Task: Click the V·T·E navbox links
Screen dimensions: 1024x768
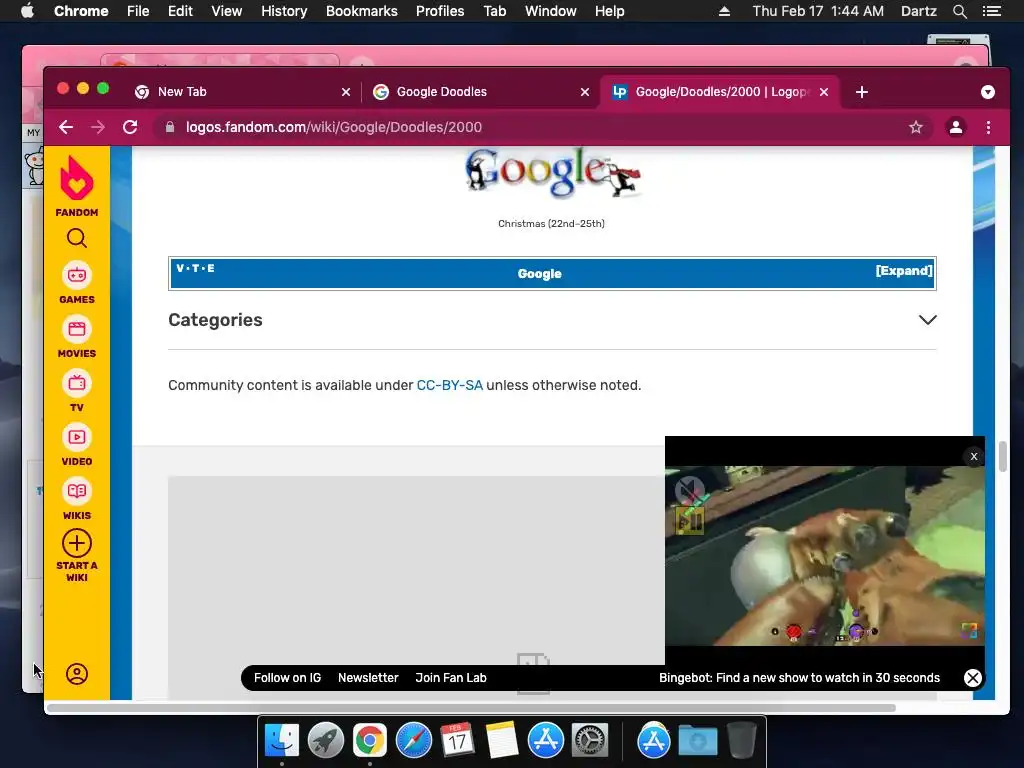Action: click(195, 268)
